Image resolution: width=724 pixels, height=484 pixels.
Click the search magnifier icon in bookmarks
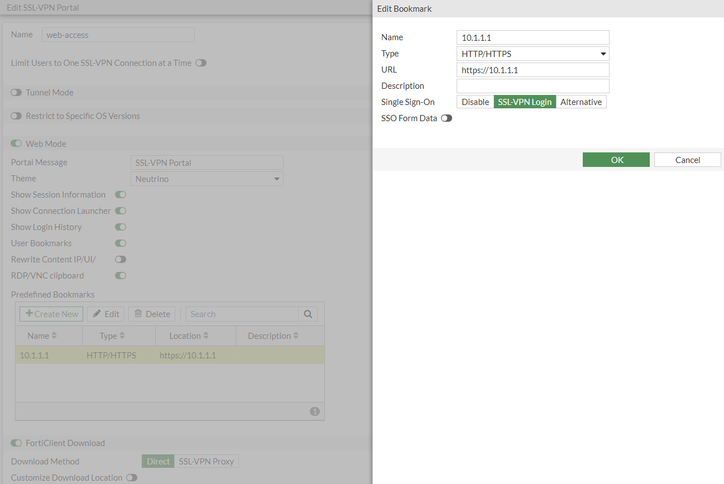click(x=308, y=314)
